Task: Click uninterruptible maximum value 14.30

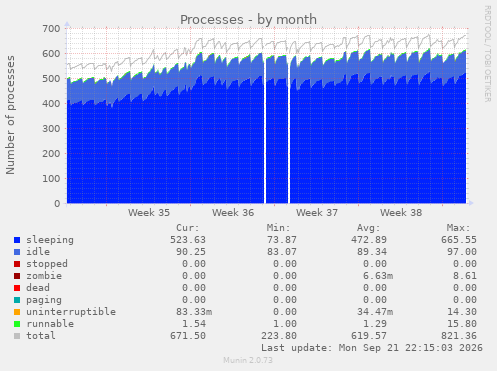Action: pos(462,312)
